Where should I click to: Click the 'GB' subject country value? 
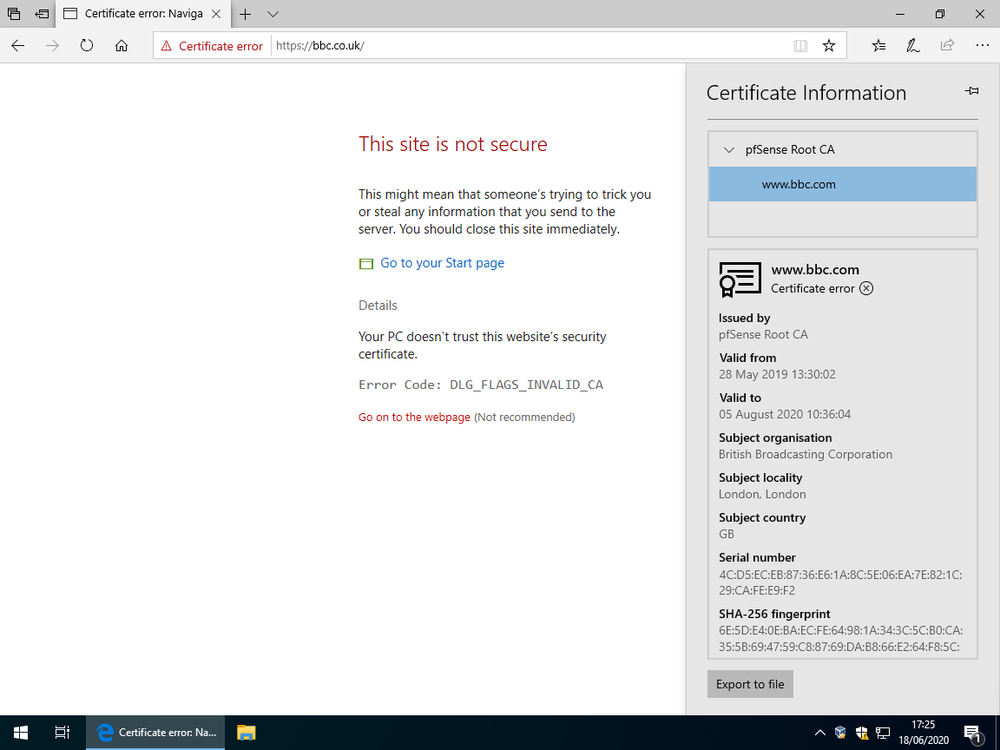(726, 534)
